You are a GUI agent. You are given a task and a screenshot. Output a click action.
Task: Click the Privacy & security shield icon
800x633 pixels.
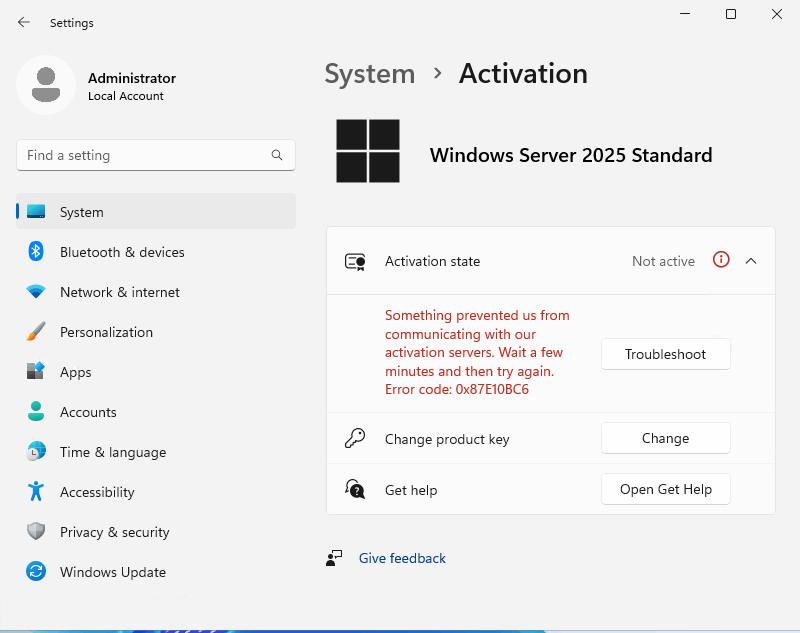[x=36, y=531]
